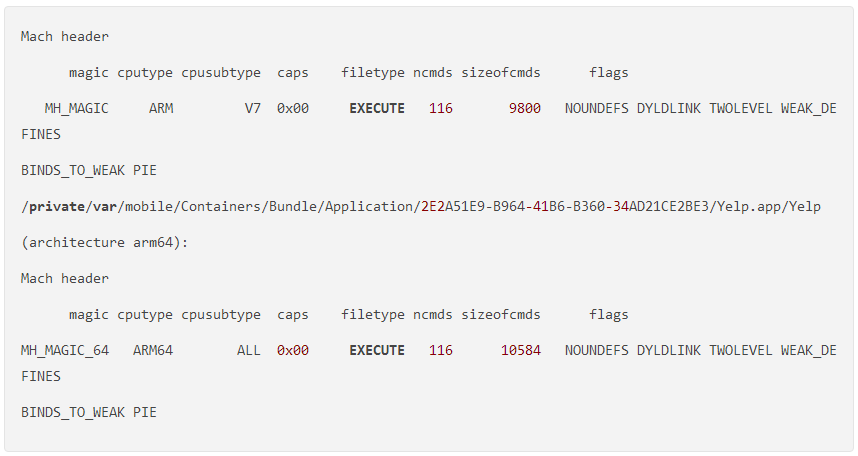Click the ALL cpusubtype value

pyautogui.click(x=249, y=350)
